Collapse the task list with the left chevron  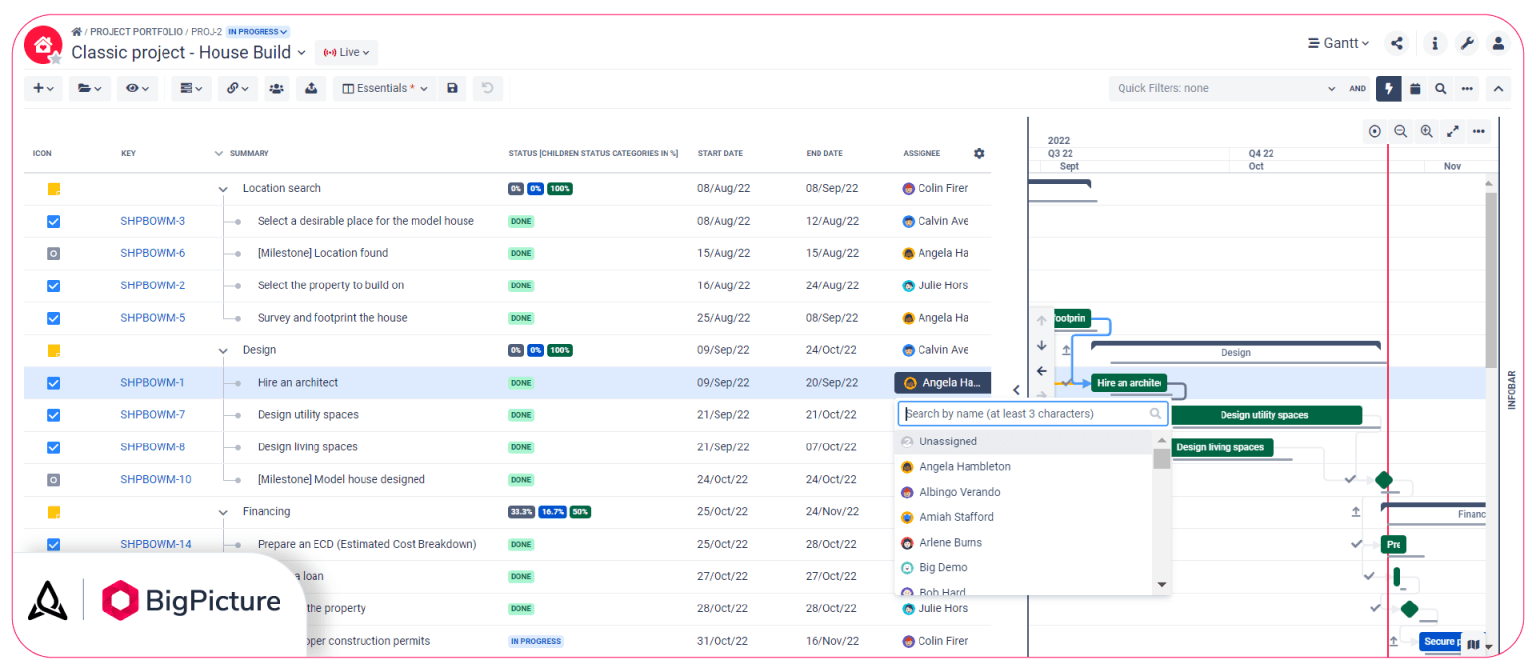tap(1016, 390)
